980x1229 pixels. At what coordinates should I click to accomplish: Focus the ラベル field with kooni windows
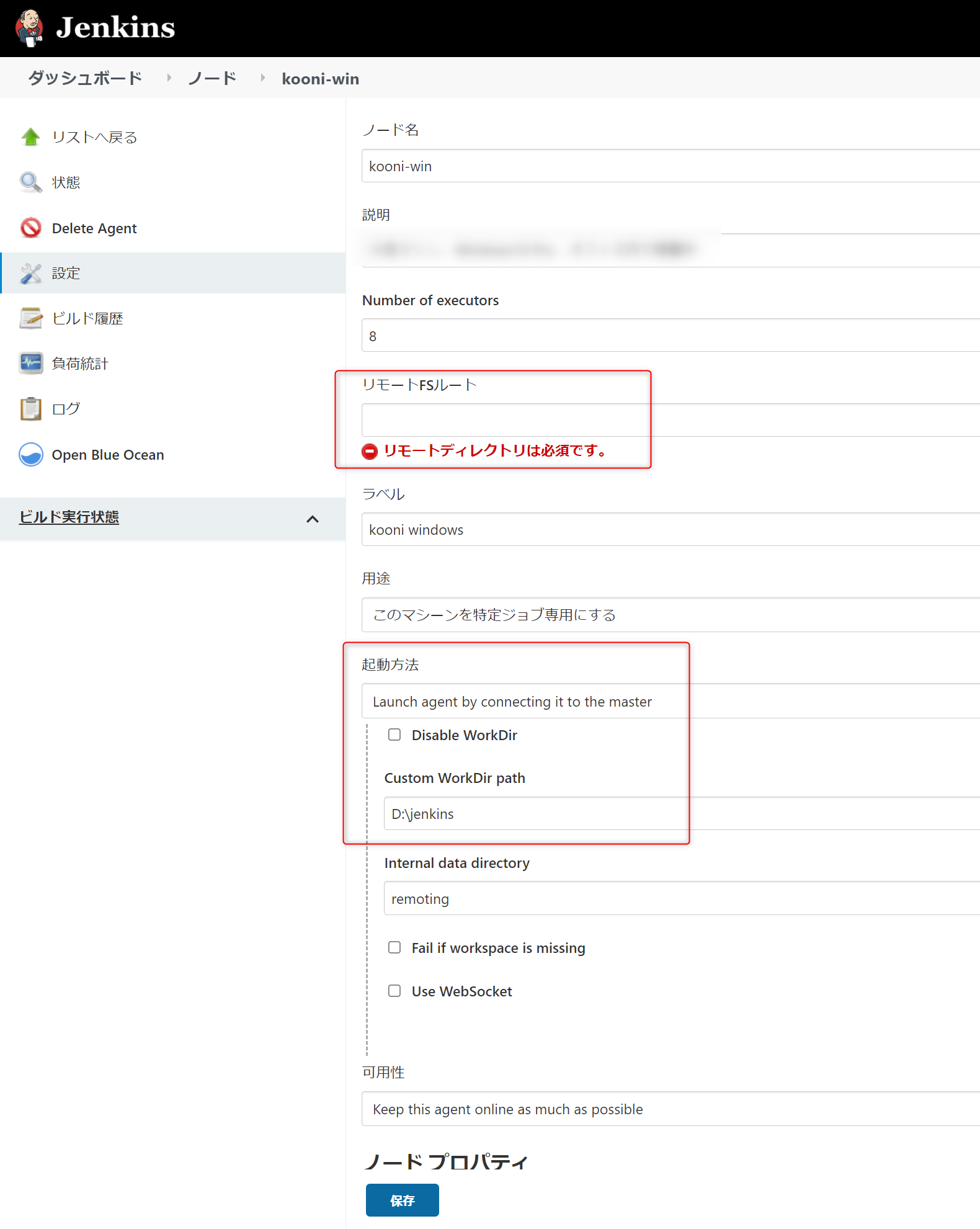tap(670, 529)
